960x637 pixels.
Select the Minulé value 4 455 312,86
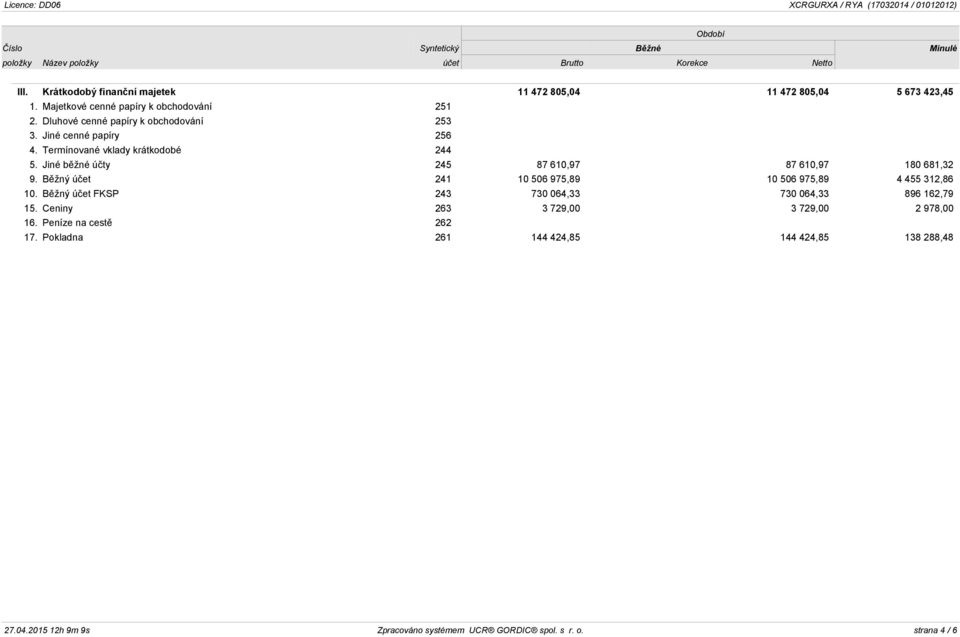pos(924,179)
